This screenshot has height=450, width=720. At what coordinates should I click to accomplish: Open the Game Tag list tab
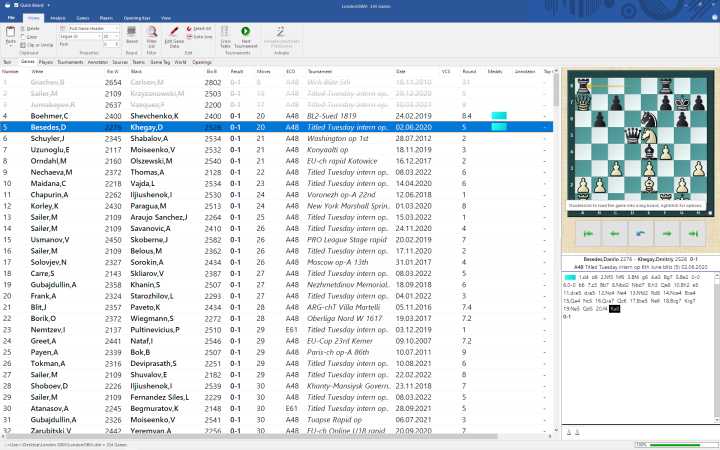[160, 62]
